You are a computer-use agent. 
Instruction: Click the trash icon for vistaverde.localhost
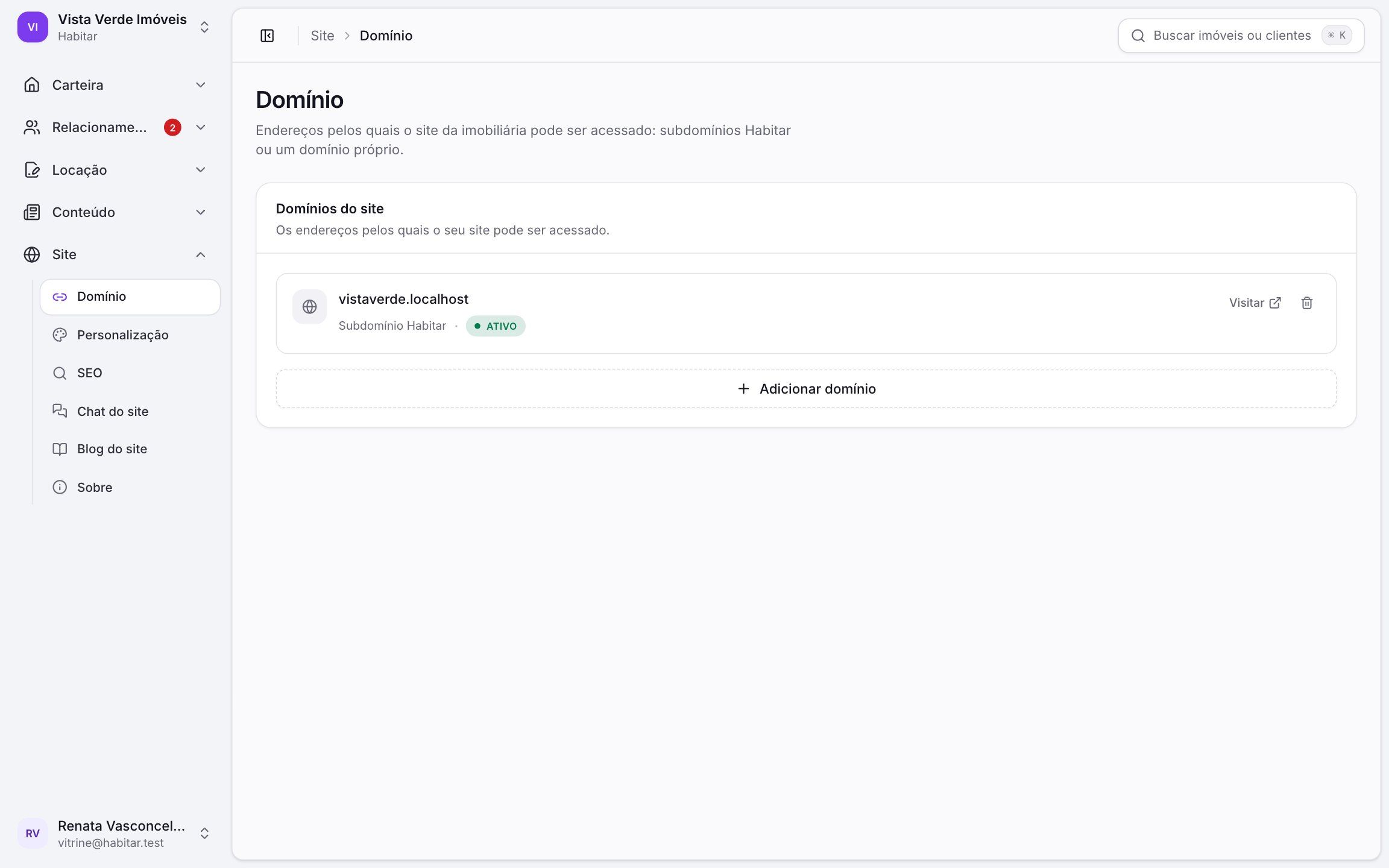1306,303
